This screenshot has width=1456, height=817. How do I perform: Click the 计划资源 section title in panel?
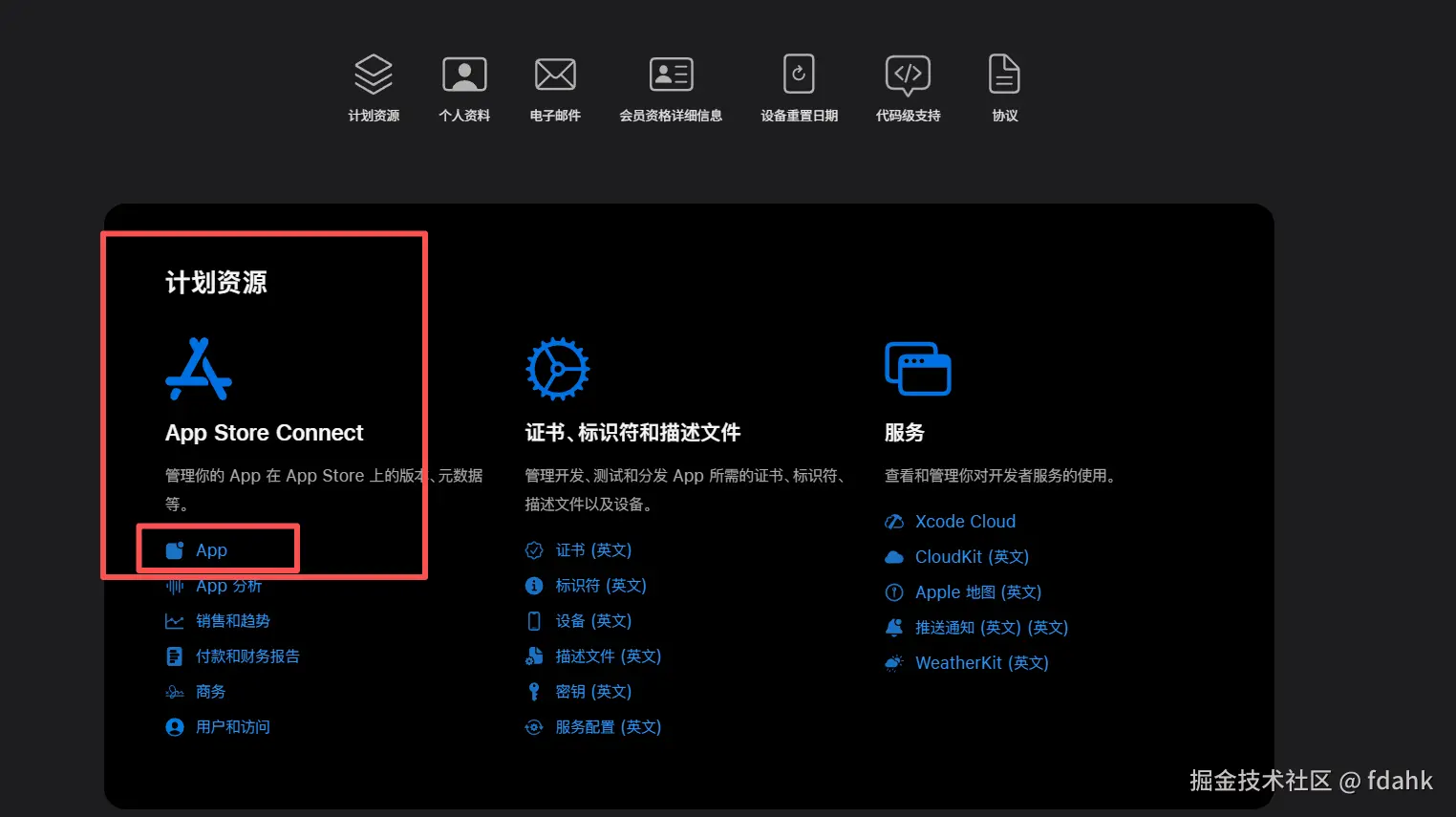(216, 283)
